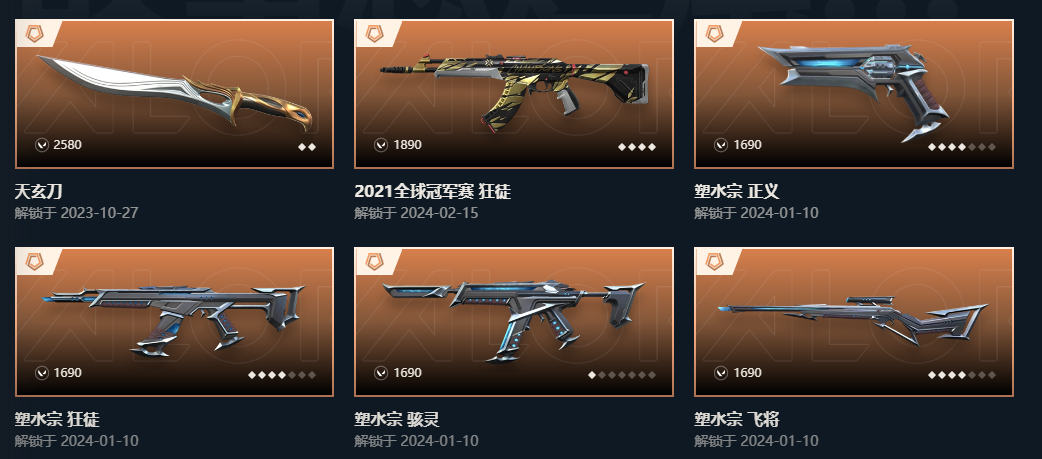Click the tier badge on 塑水宗 正义 card
The image size is (1042, 459).
[714, 33]
